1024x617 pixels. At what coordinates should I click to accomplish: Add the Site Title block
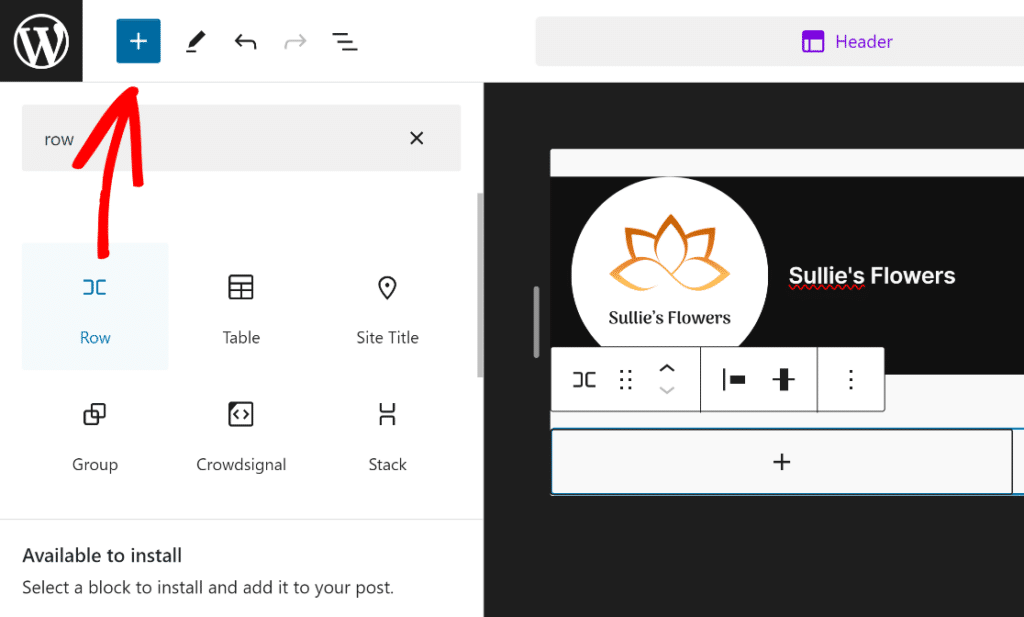point(387,305)
